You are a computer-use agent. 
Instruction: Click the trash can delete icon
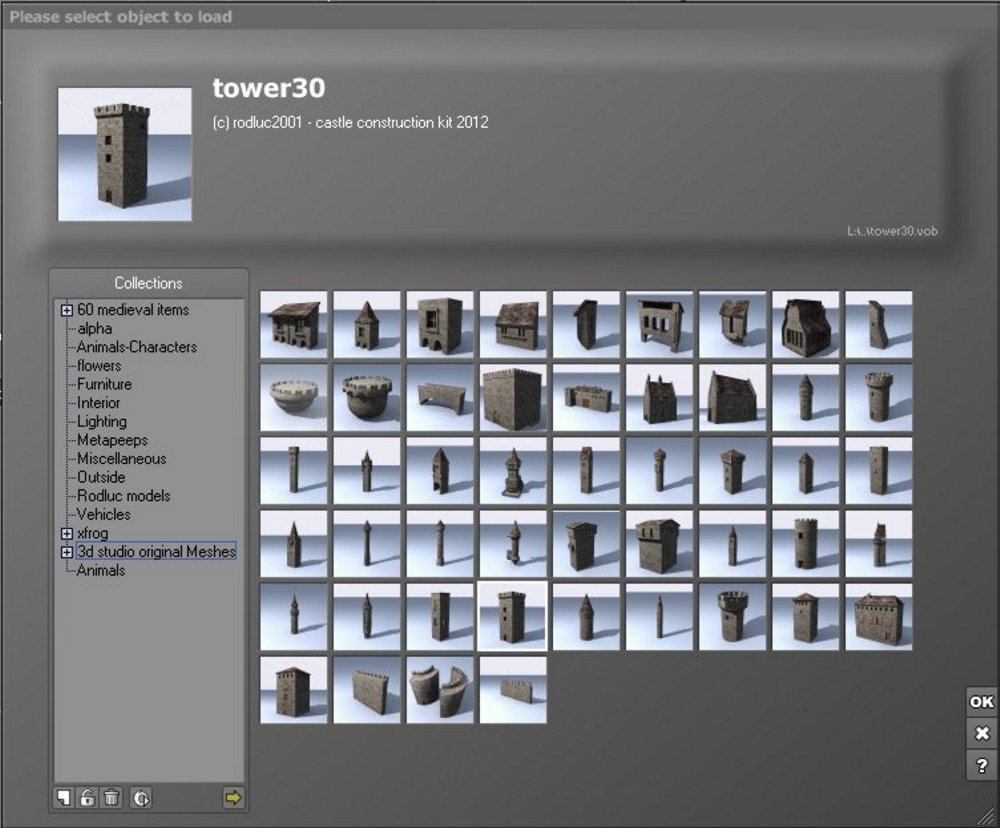pyautogui.click(x=112, y=797)
